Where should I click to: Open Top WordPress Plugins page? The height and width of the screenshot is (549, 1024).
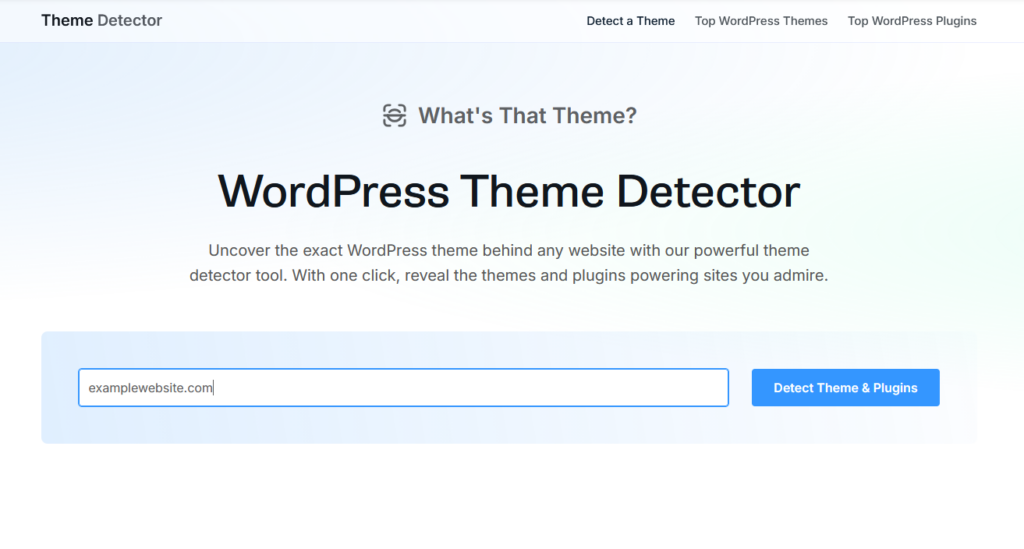tap(912, 21)
